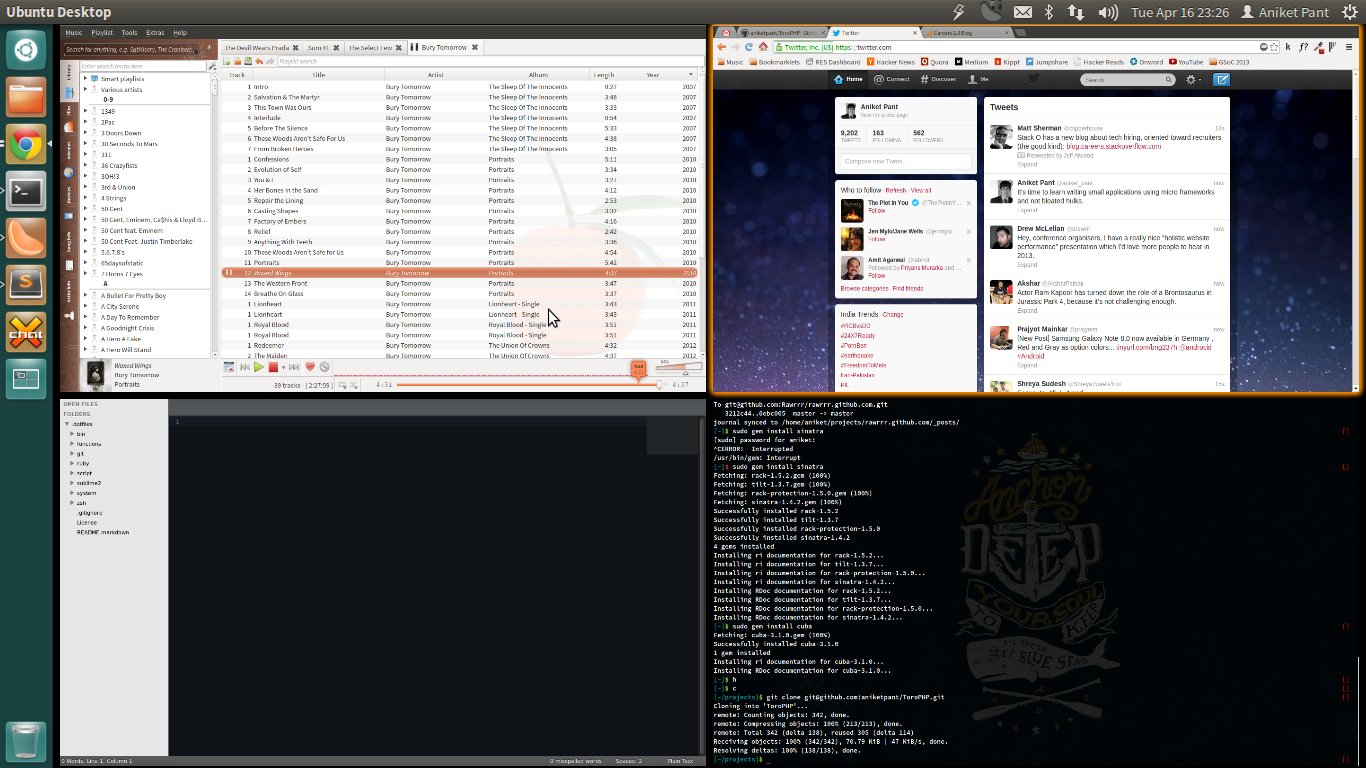Expand the bin folder in Sublime sidebar

(x=73, y=434)
